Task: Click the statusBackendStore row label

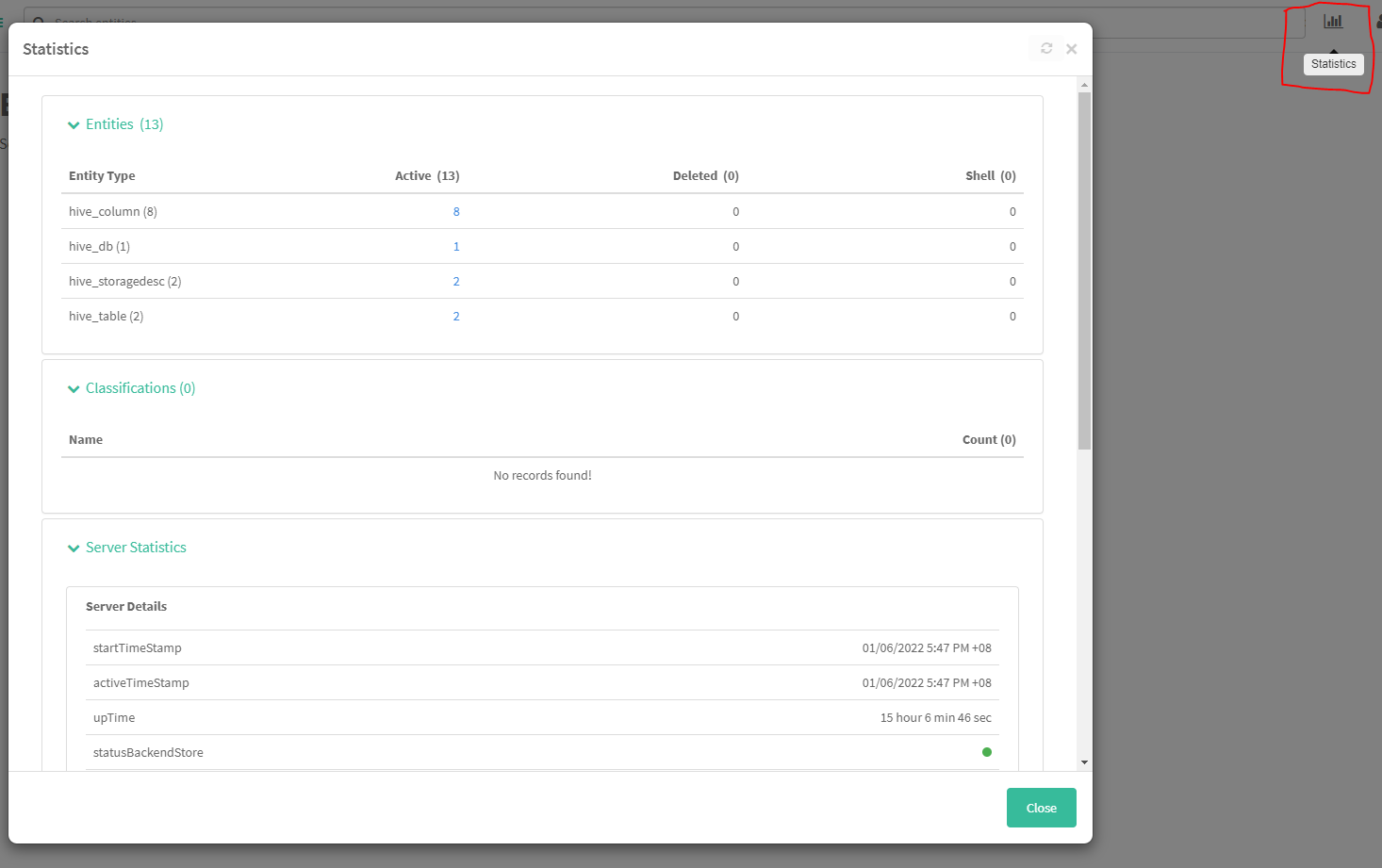Action: (148, 752)
